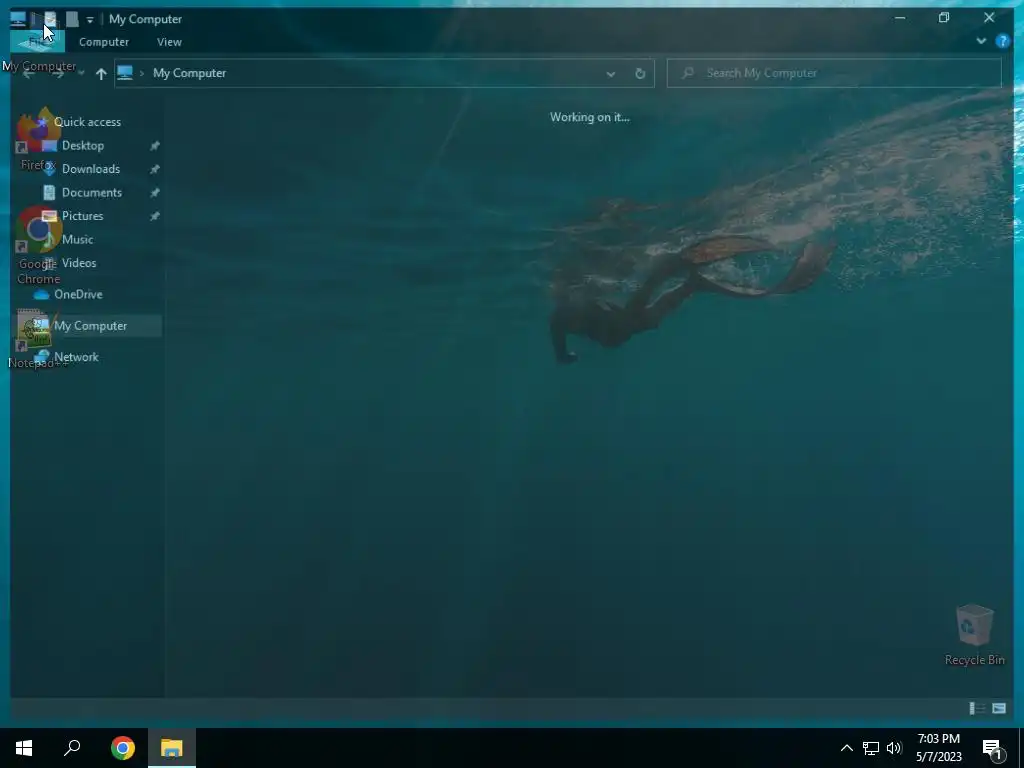Refresh My Computer with the refresh button
1024x768 pixels.
(x=640, y=74)
